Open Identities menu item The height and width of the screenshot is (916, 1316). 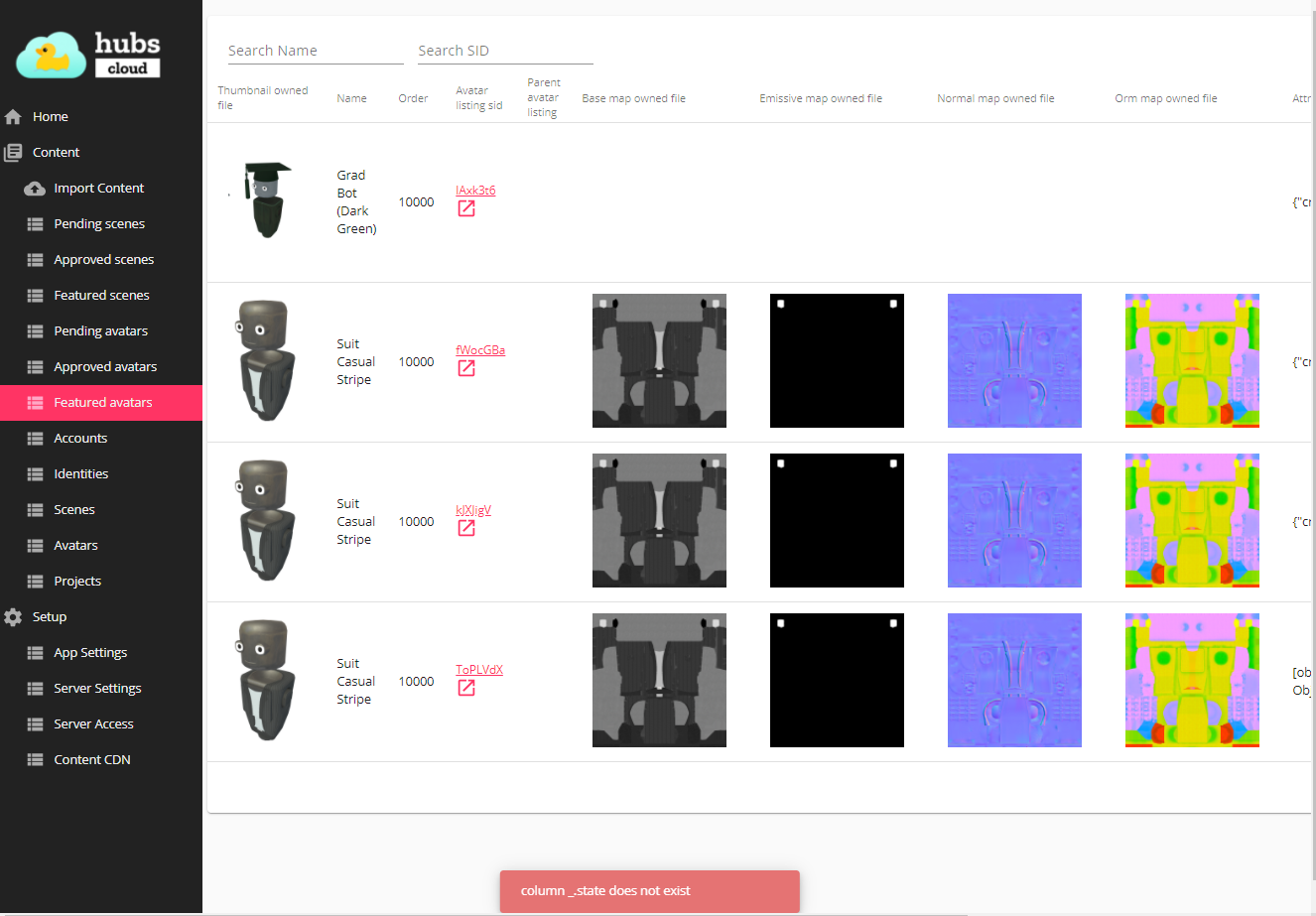coord(101,474)
